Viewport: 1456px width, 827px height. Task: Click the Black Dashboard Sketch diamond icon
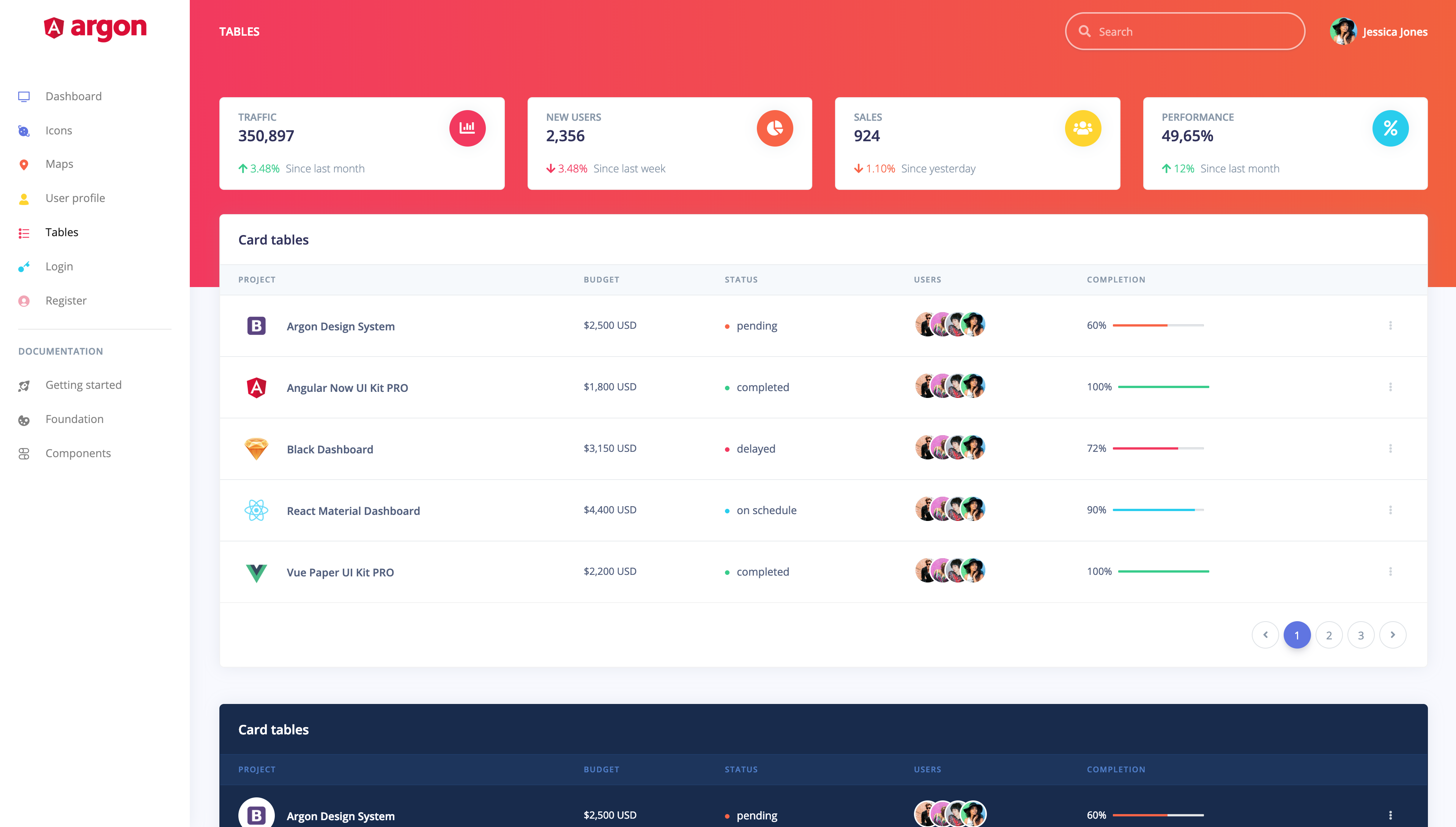tap(256, 449)
